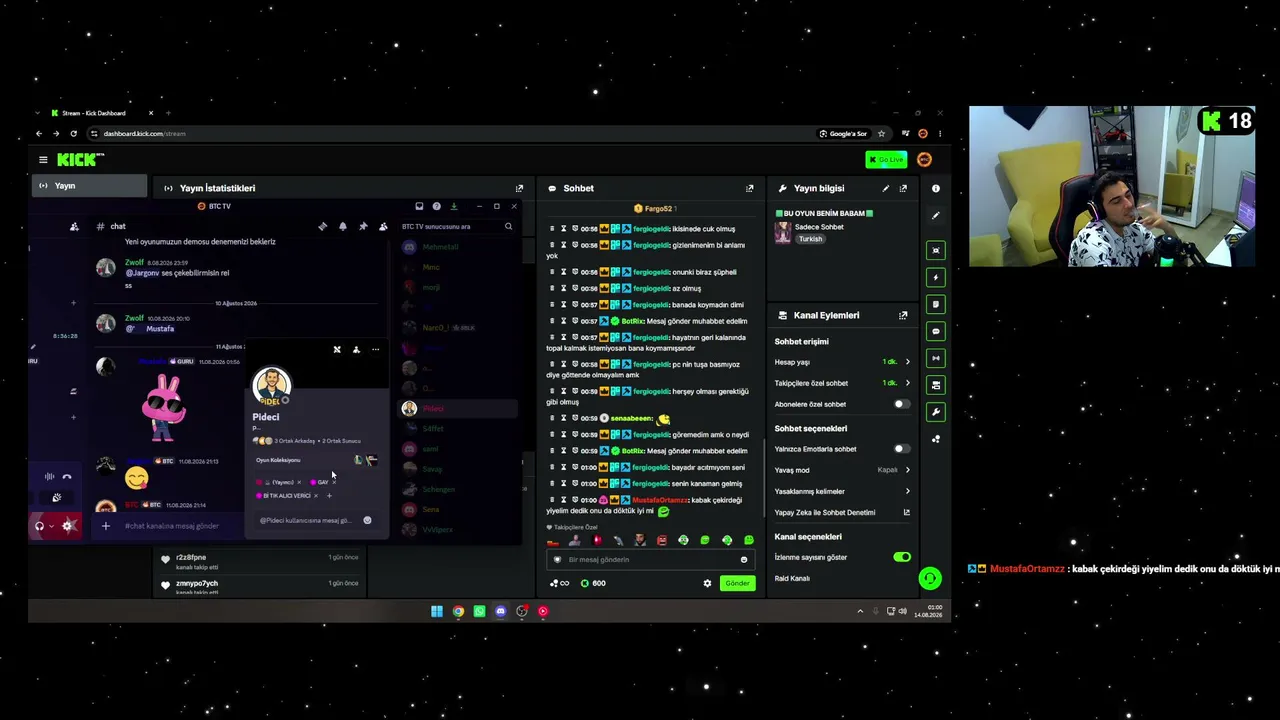Reload the Kick dashboard page

click(x=73, y=134)
